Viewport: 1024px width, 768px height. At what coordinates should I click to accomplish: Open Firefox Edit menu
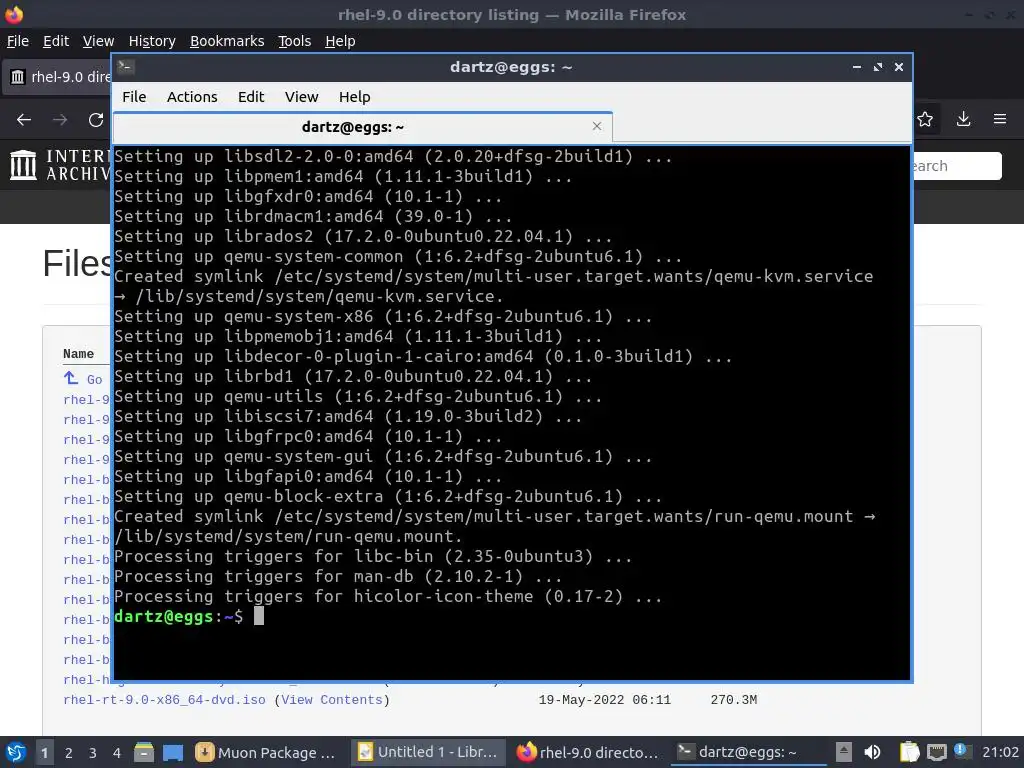click(56, 41)
